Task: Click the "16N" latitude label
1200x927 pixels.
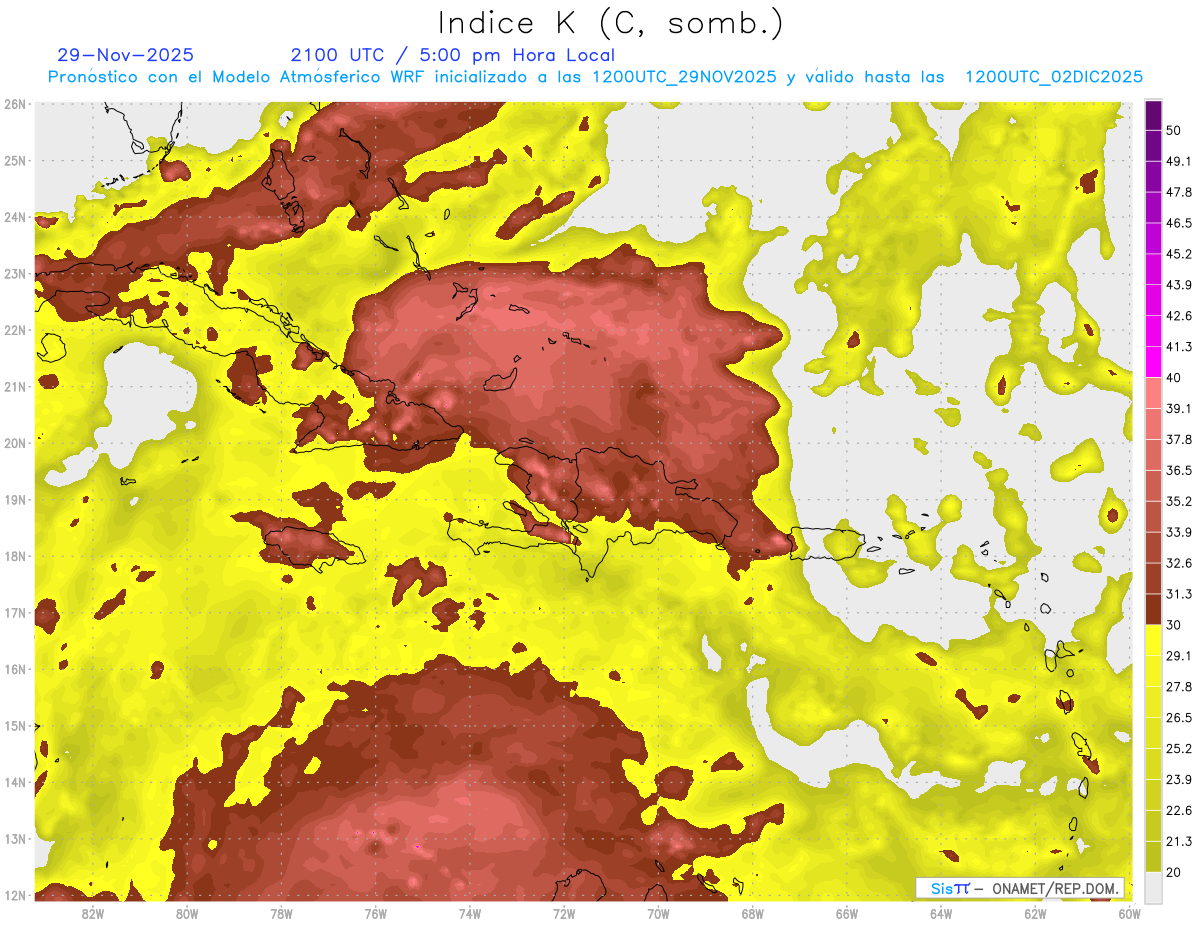Action: (14, 669)
